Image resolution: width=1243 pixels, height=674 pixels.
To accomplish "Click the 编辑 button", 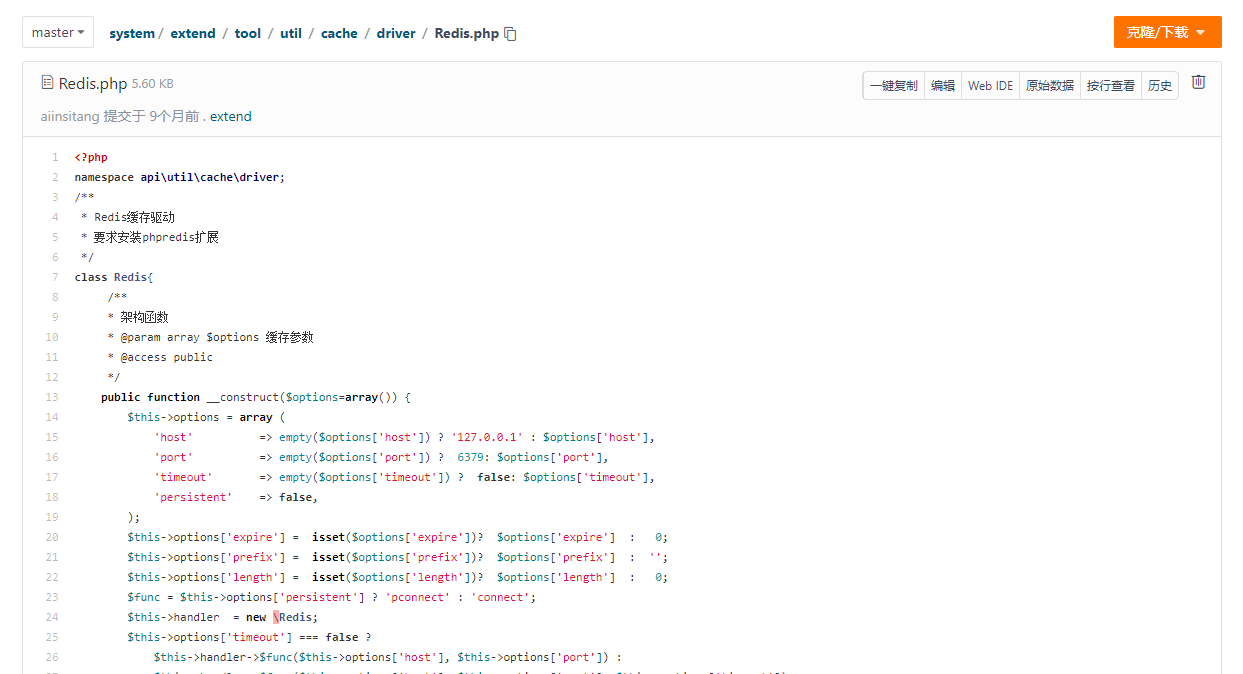I will (943, 86).
